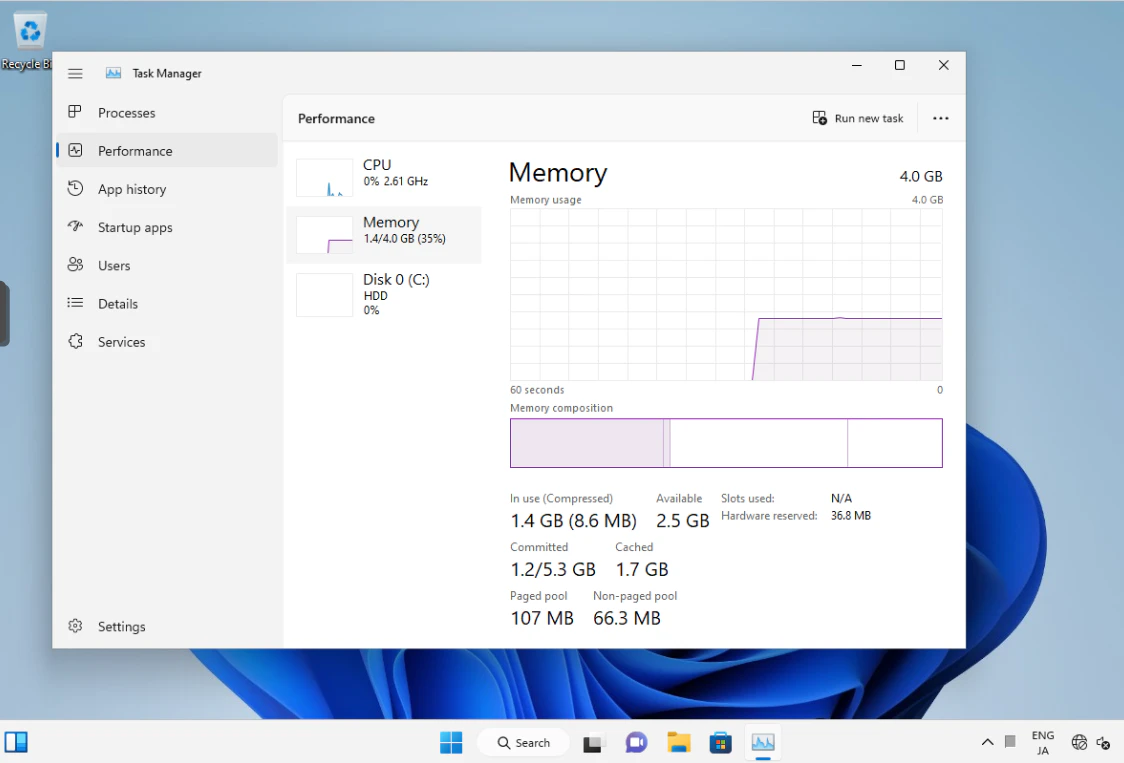Open the hamburger navigation menu
The image size is (1124, 763).
pyautogui.click(x=75, y=73)
